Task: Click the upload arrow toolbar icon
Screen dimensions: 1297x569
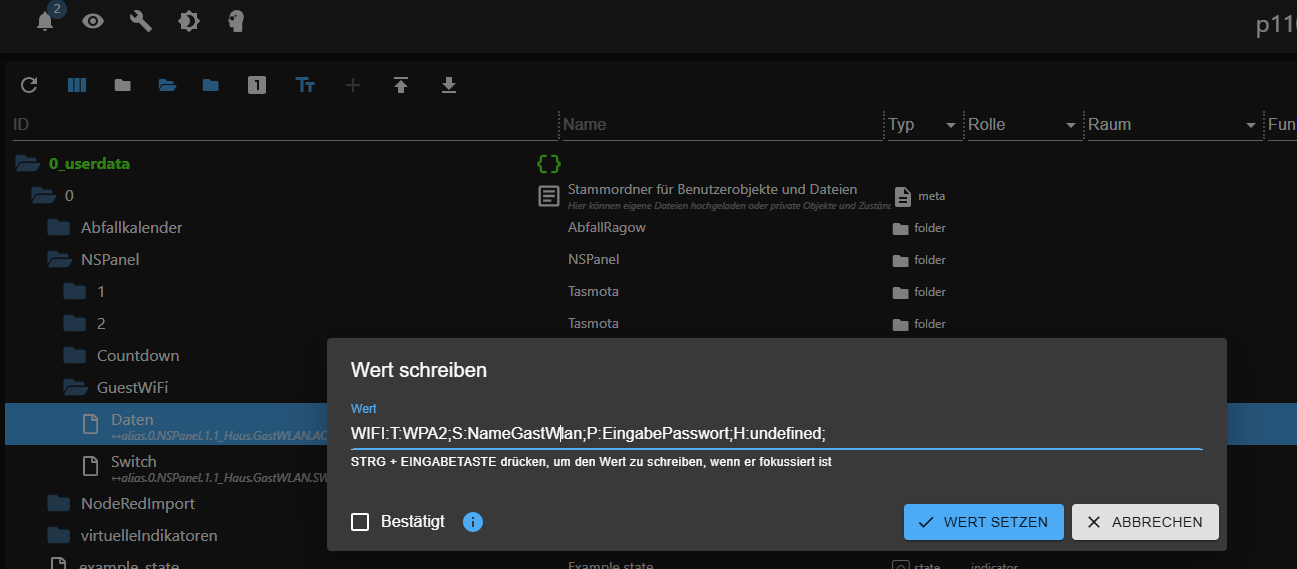Action: click(401, 85)
